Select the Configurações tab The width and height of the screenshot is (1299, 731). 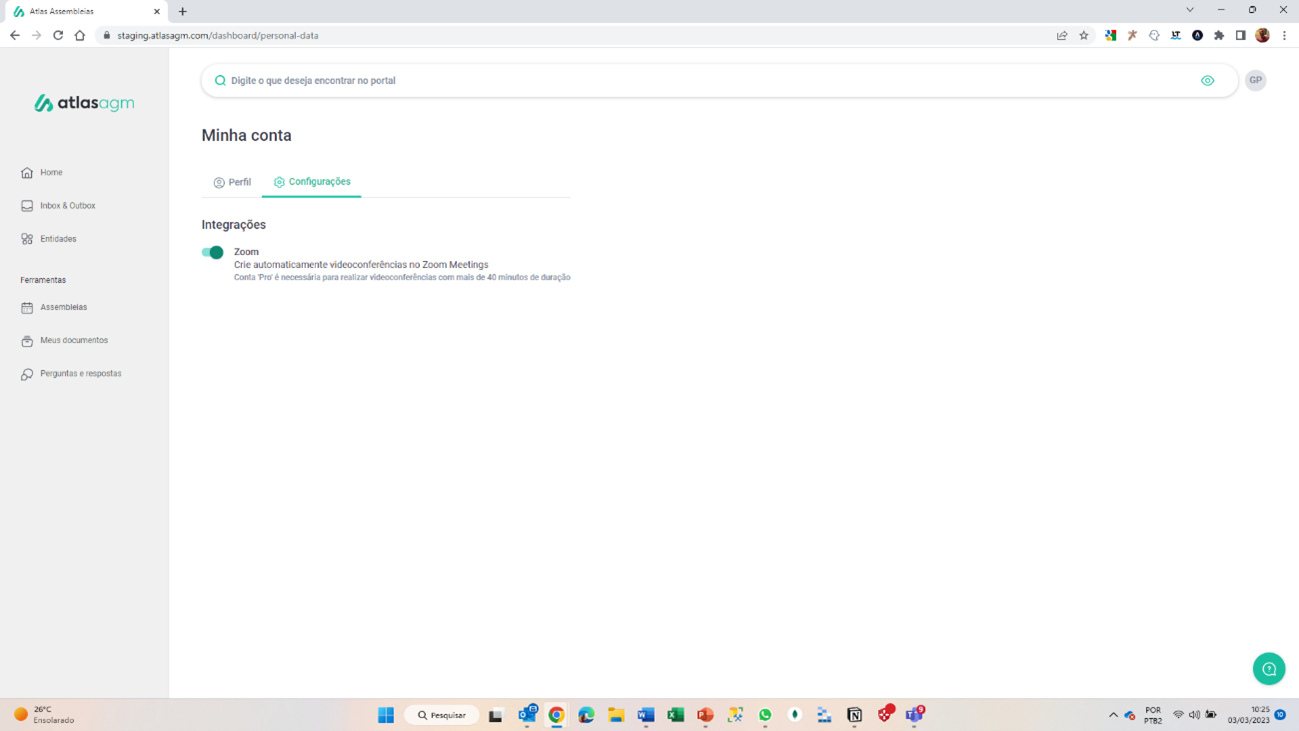[312, 182]
